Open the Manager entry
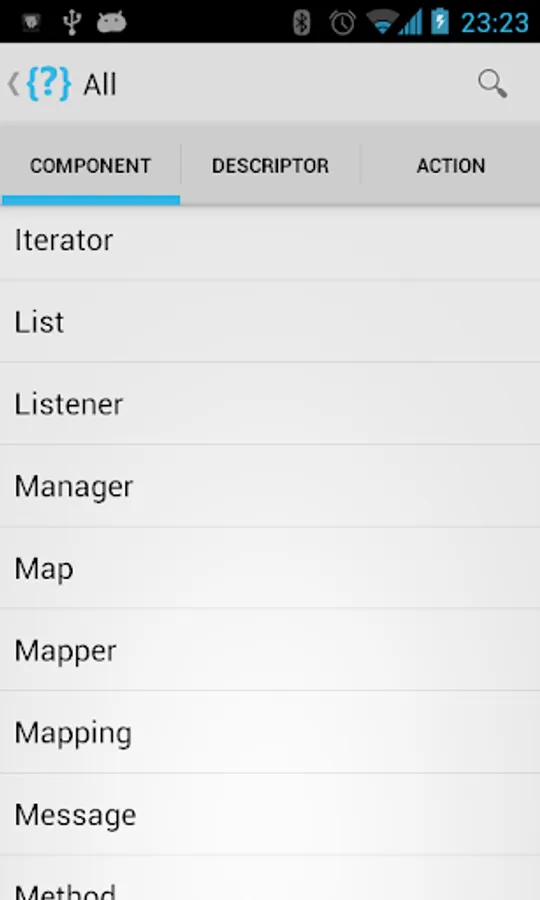 point(270,486)
